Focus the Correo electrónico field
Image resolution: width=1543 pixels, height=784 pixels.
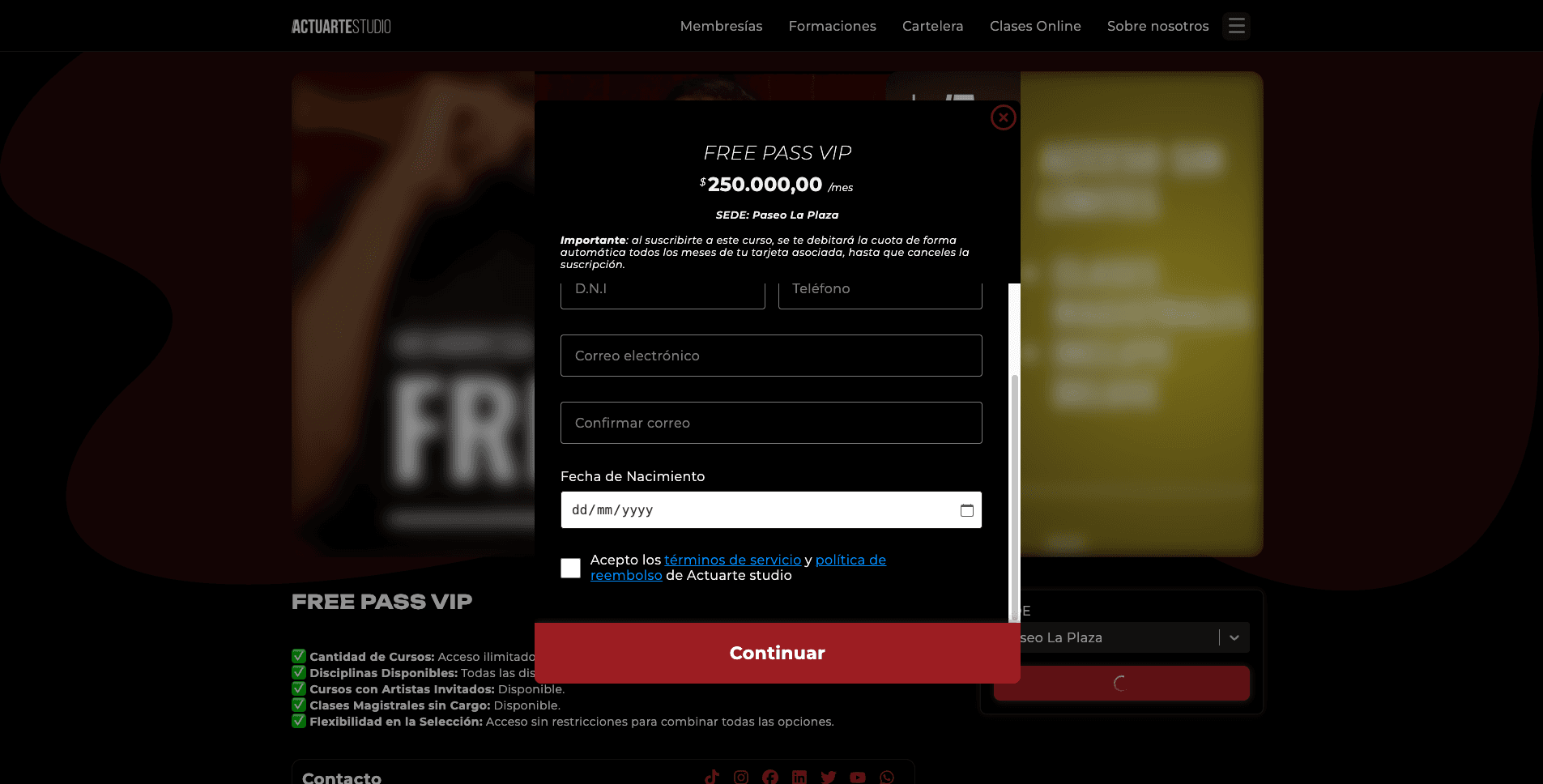[771, 356]
